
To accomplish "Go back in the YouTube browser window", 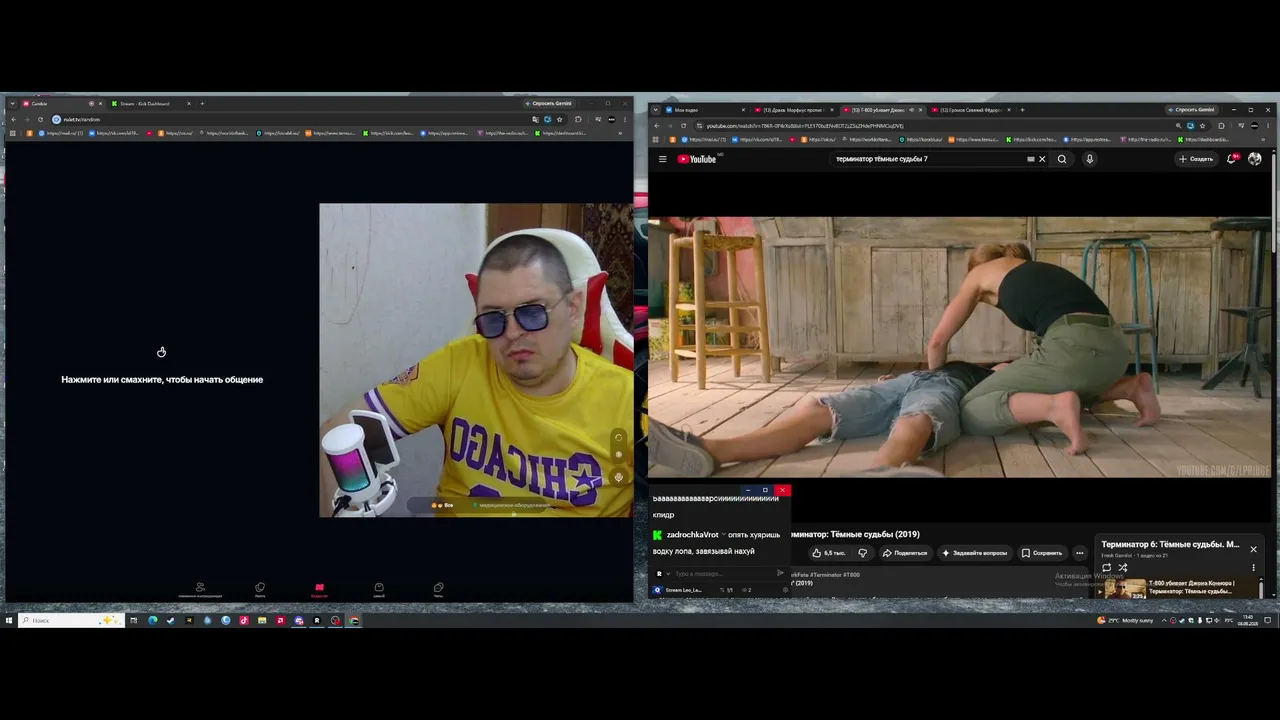I will coord(656,126).
